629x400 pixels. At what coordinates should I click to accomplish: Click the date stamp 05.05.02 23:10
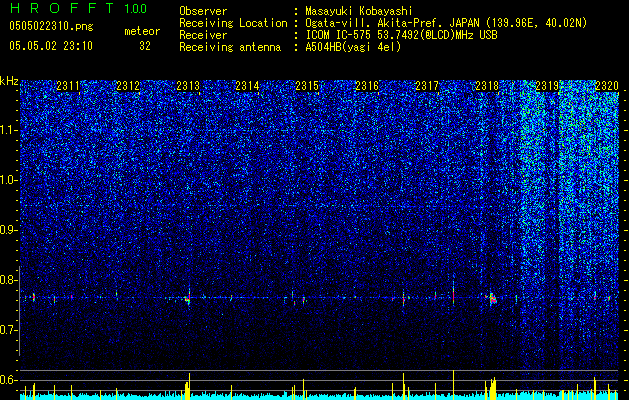coord(51,46)
